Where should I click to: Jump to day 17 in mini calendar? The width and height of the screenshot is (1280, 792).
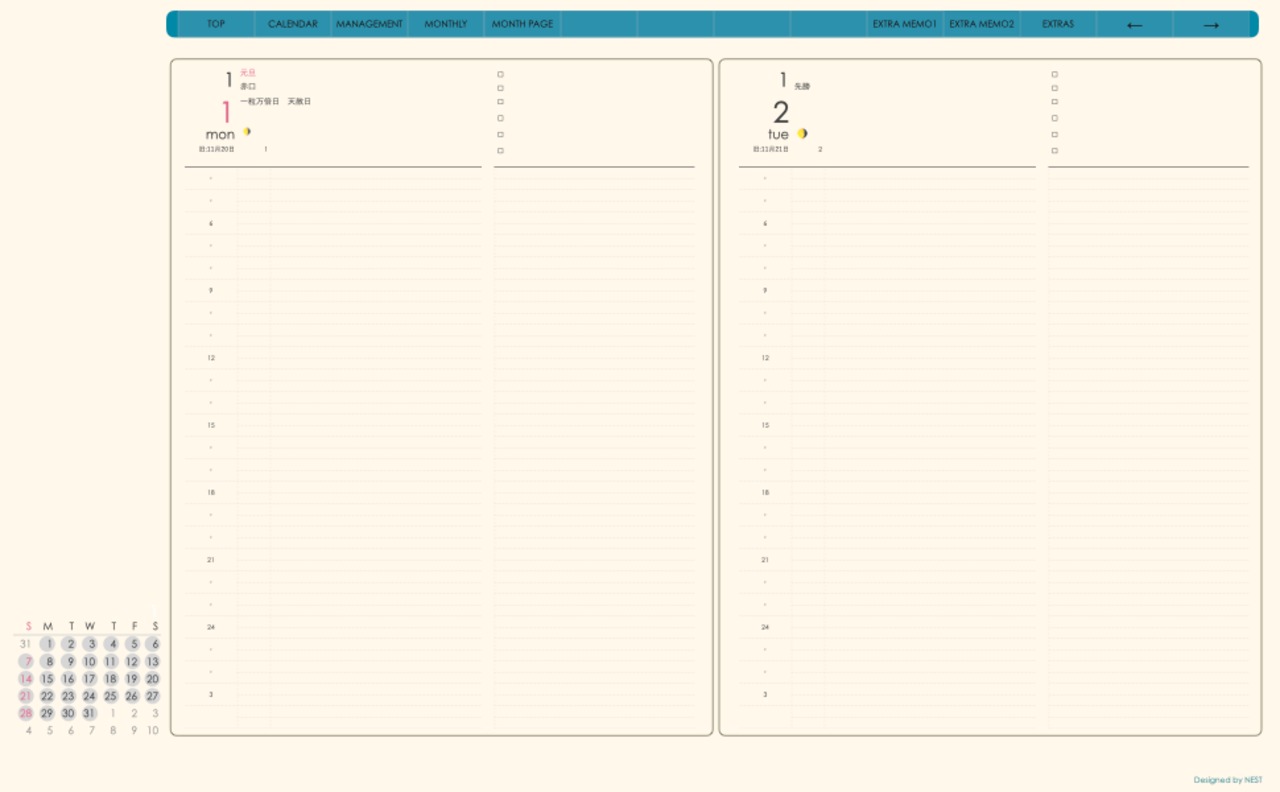(90, 679)
